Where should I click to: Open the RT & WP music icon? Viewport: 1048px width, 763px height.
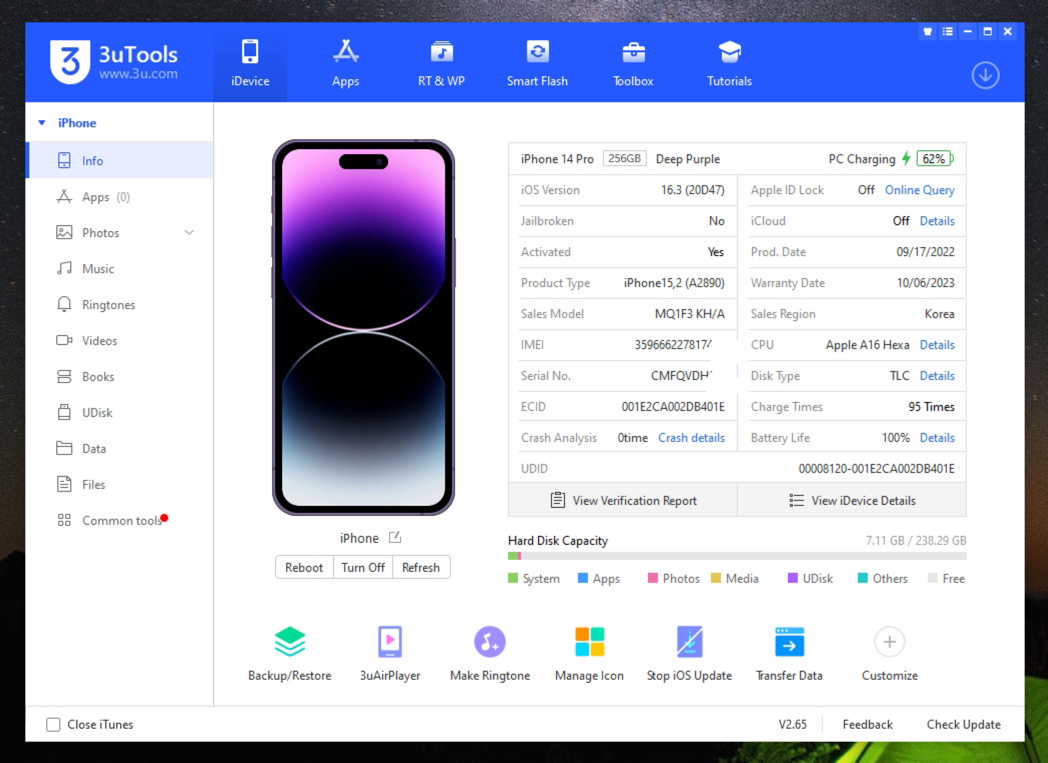(x=441, y=51)
